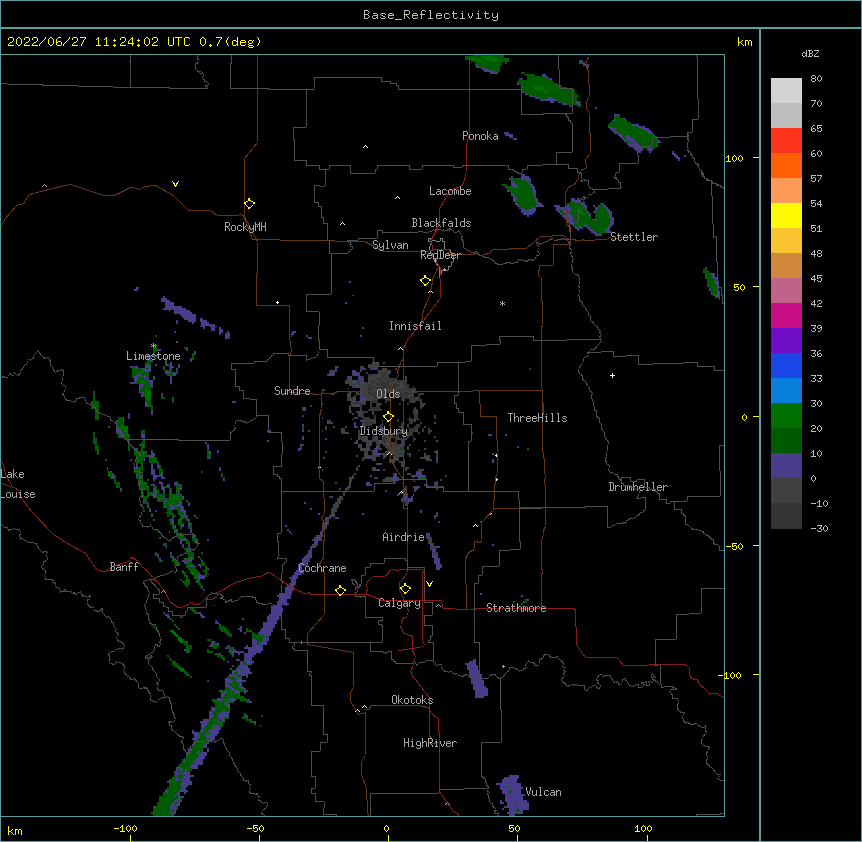
Task: Select the light gray 80-70 dBZ legend swatch
Action: click(x=786, y=91)
